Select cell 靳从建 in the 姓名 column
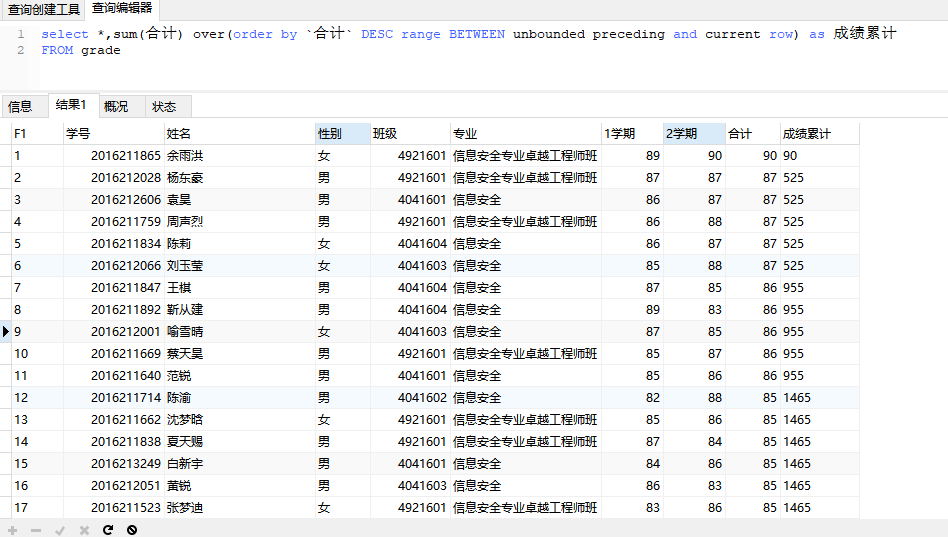The width and height of the screenshot is (948, 537). [239, 310]
